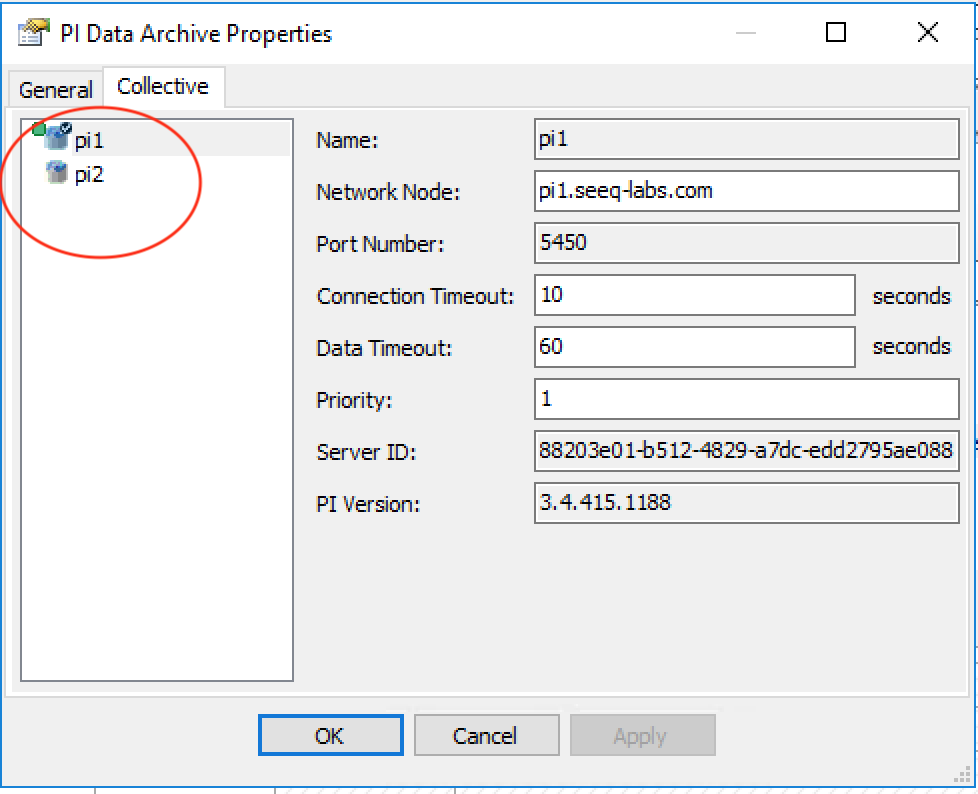This screenshot has width=978, height=794.
Task: Switch to the General tab
Action: point(56,89)
